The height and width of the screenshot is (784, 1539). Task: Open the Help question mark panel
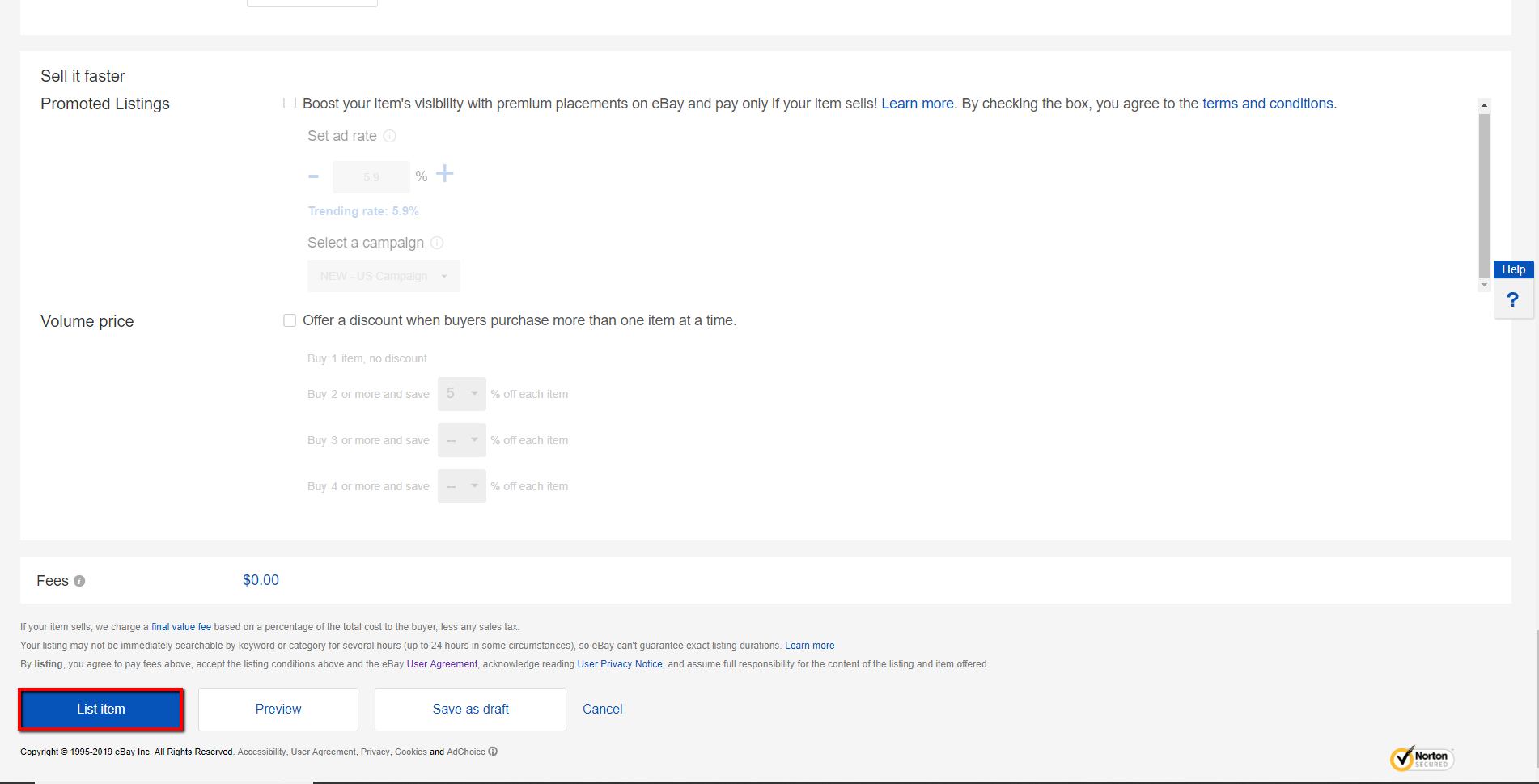(1512, 300)
